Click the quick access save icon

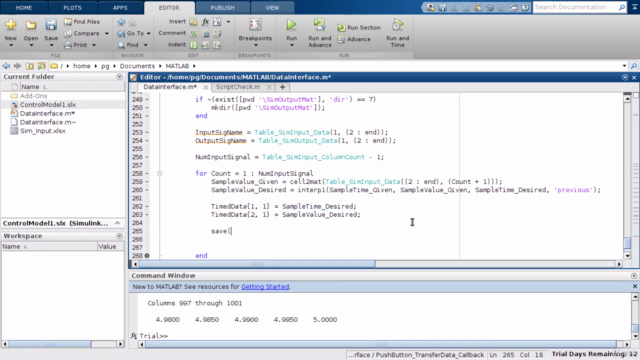[442, 7]
